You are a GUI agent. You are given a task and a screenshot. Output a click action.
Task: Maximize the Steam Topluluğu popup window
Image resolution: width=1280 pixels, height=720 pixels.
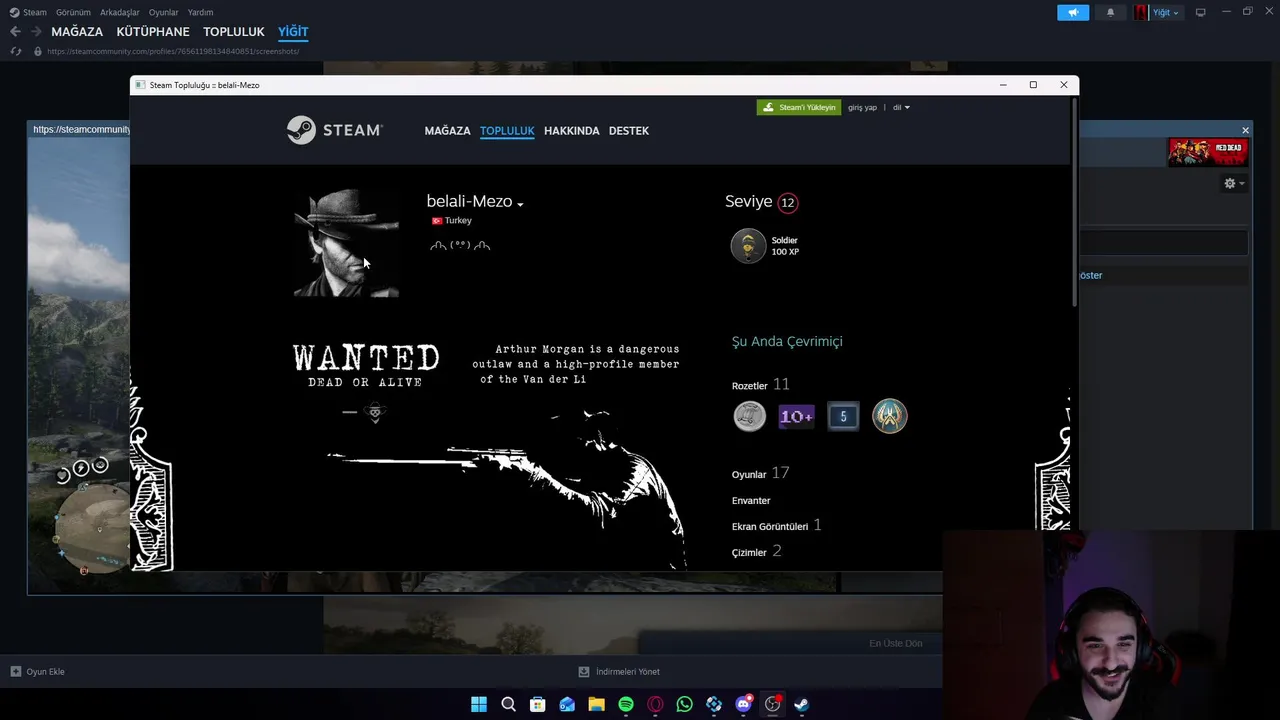(x=1033, y=85)
